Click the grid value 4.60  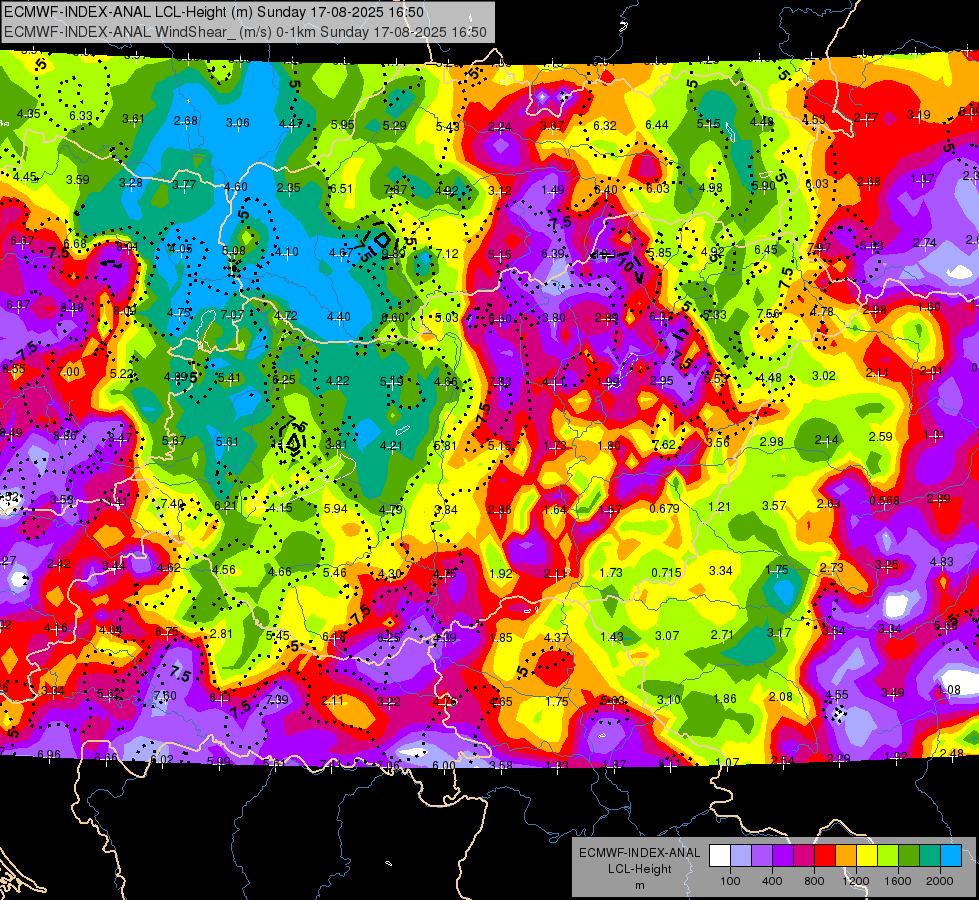(x=236, y=186)
